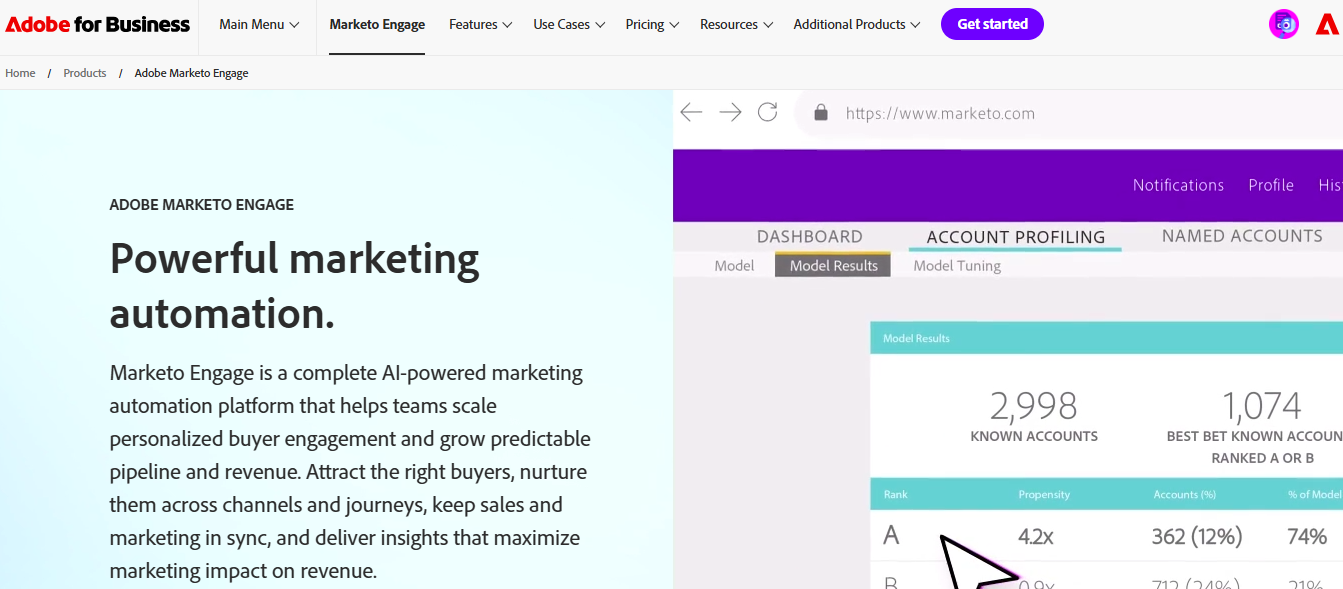Click the Get started button
The height and width of the screenshot is (589, 1343).
point(992,25)
